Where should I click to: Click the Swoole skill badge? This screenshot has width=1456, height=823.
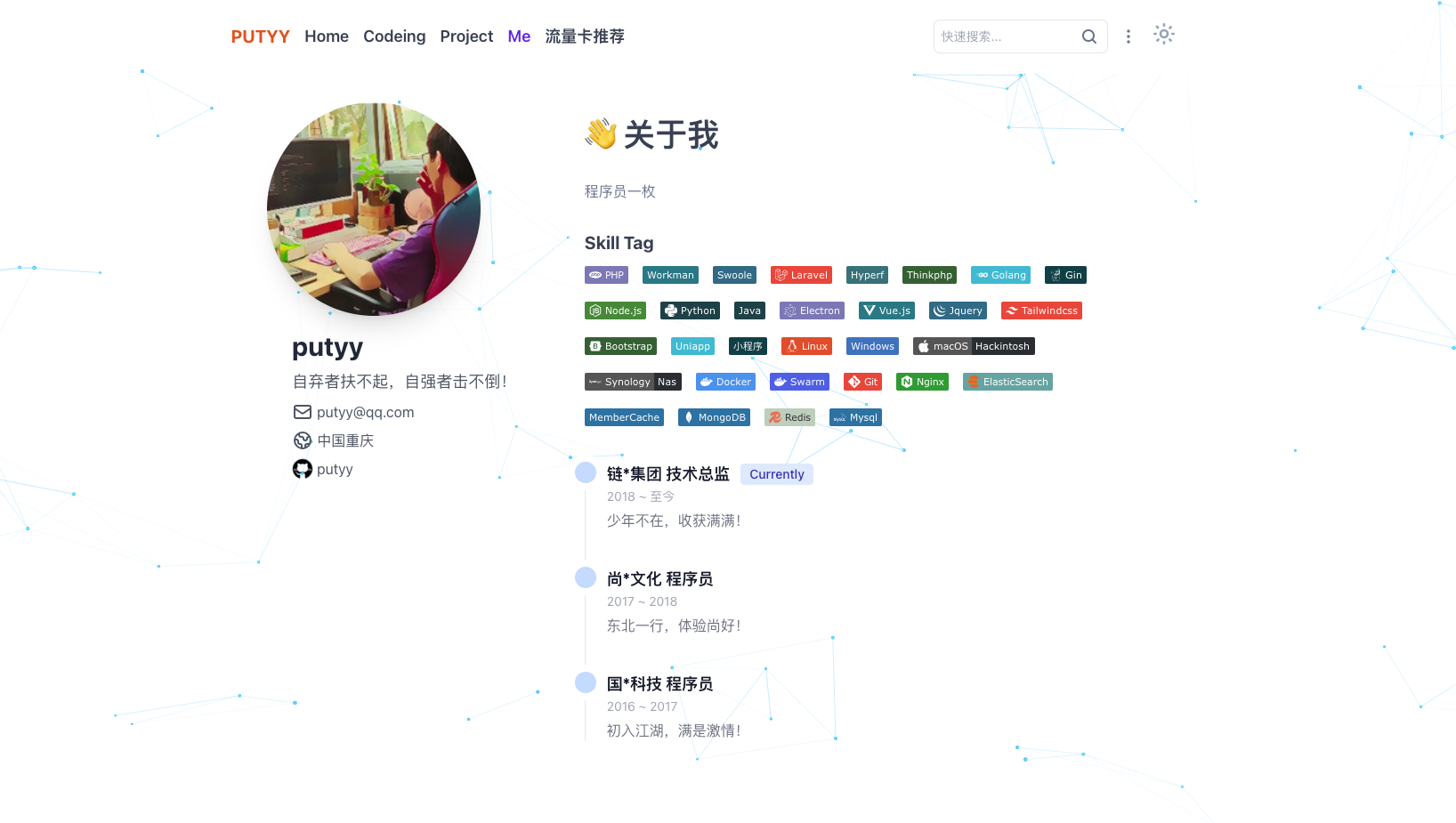click(734, 275)
